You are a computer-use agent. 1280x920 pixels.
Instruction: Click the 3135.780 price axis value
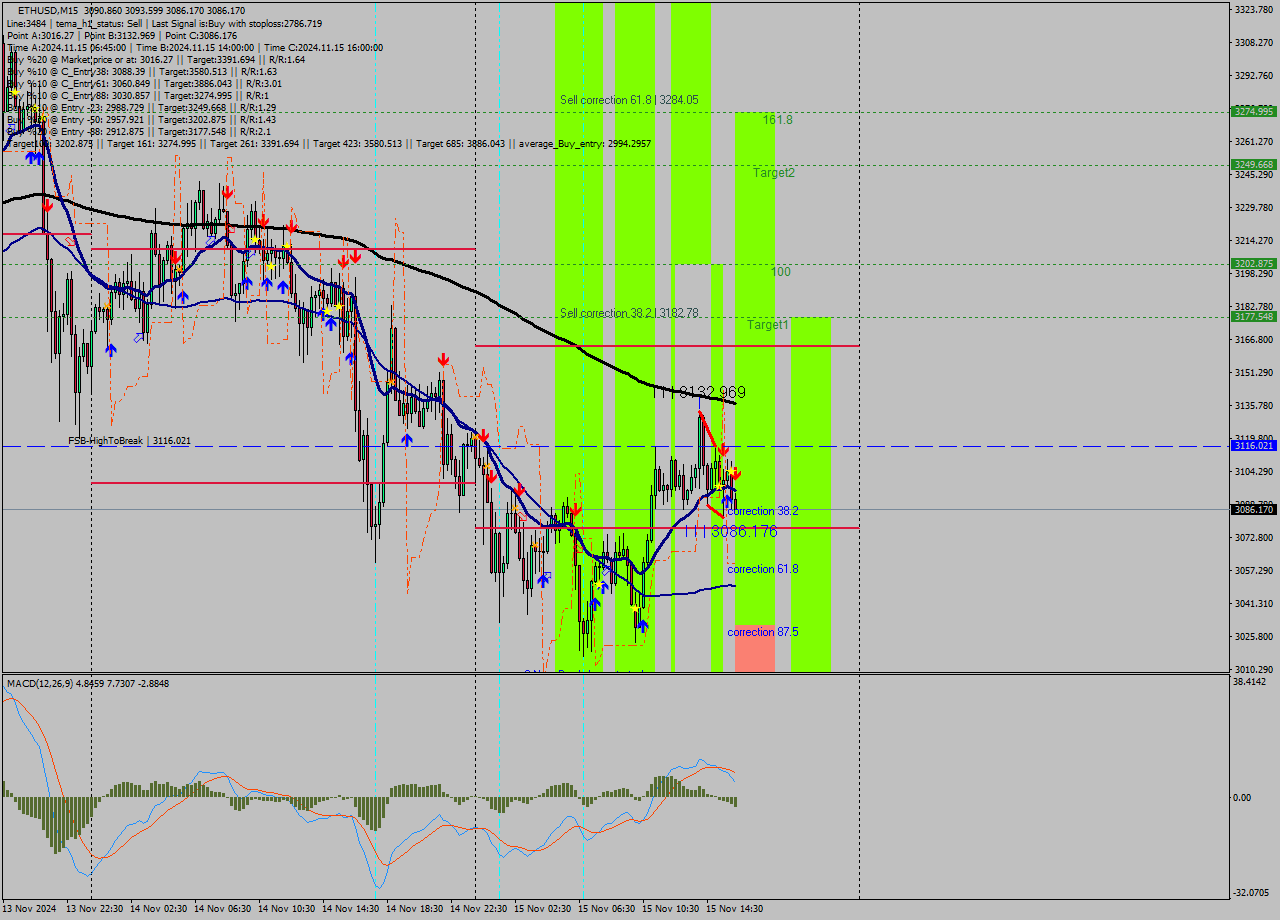1254,405
